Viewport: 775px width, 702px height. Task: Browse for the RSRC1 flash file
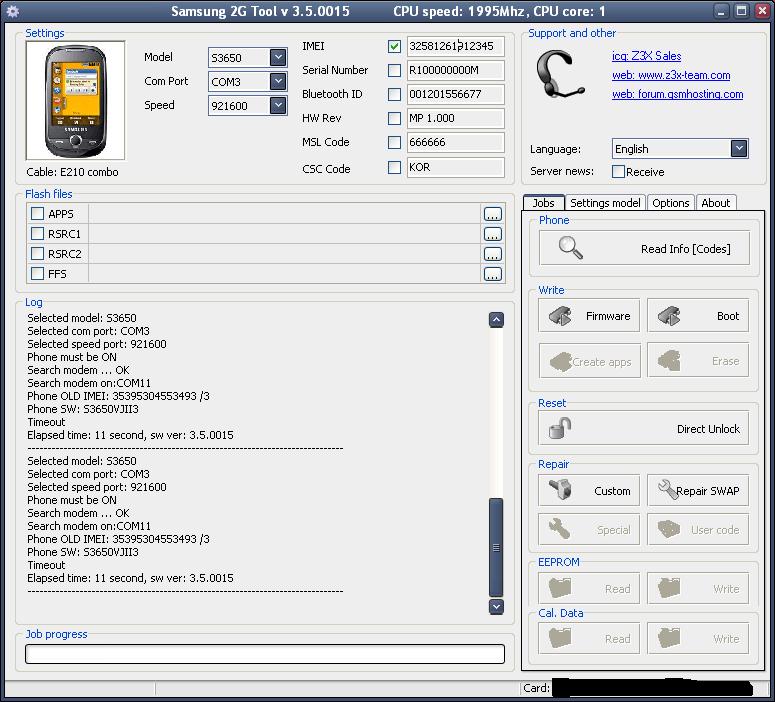(x=492, y=234)
